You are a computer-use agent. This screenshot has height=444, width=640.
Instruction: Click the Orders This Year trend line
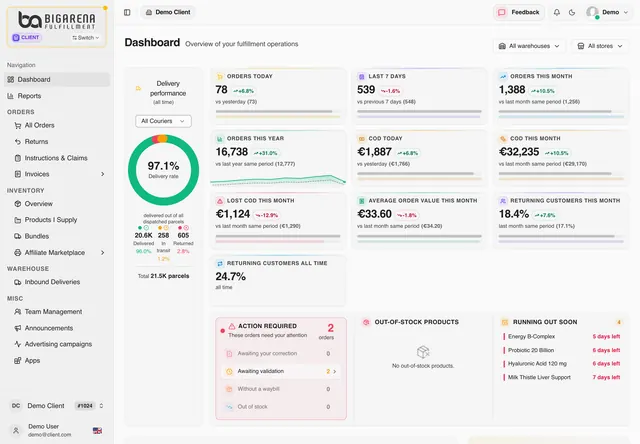coord(278,180)
